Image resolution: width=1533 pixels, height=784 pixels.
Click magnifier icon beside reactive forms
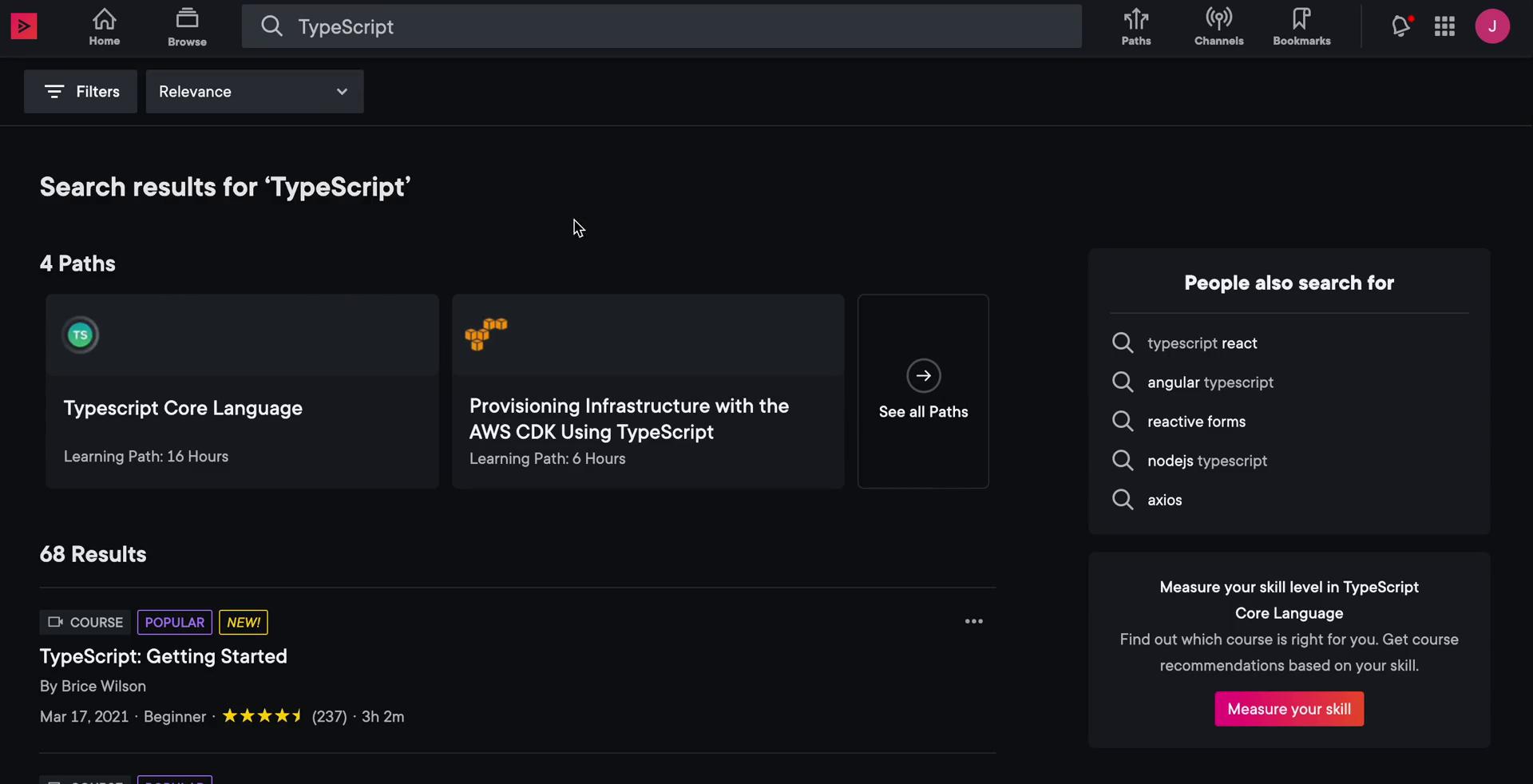[x=1123, y=421]
